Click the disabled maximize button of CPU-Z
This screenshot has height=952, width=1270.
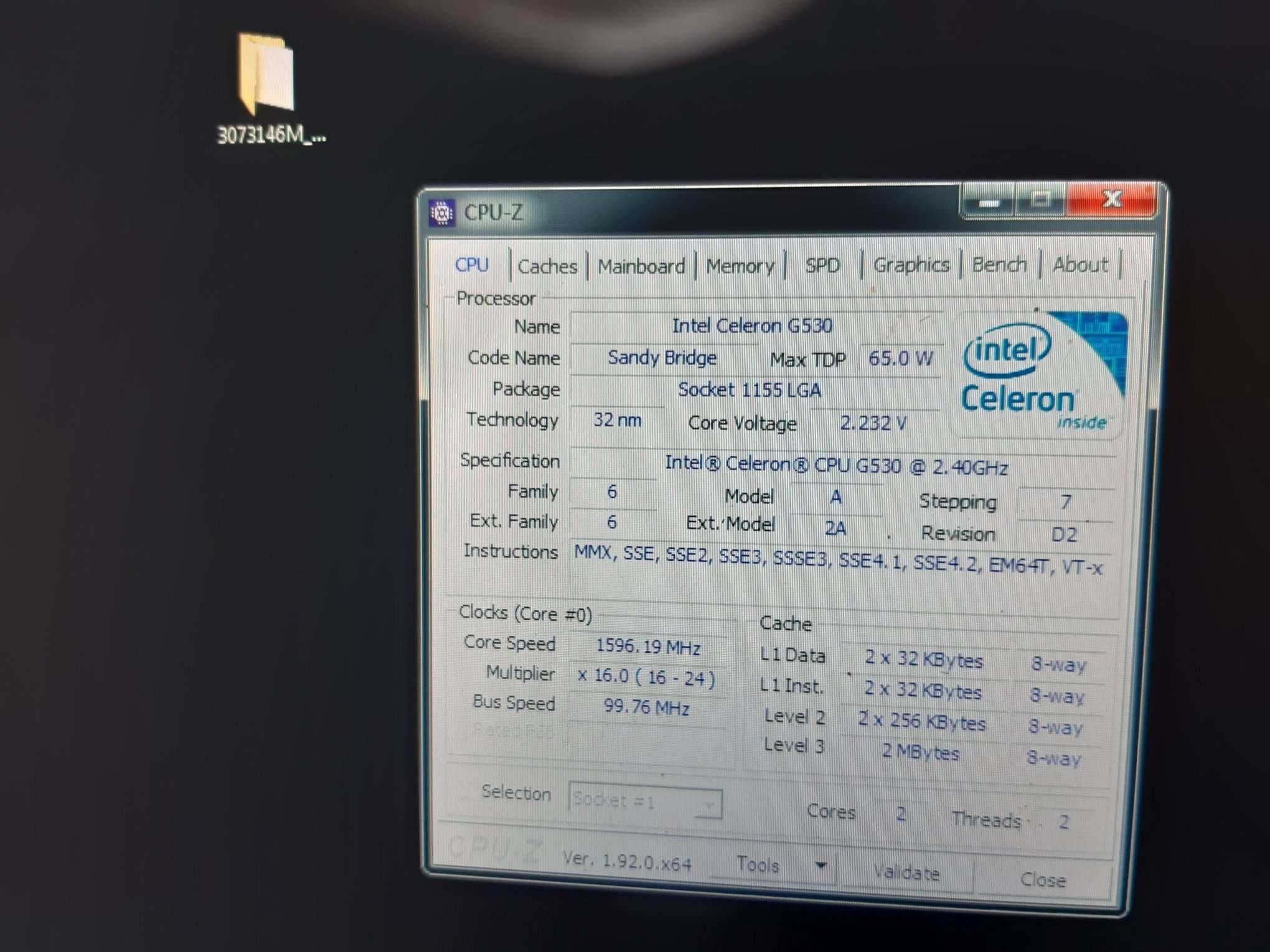click(1041, 200)
